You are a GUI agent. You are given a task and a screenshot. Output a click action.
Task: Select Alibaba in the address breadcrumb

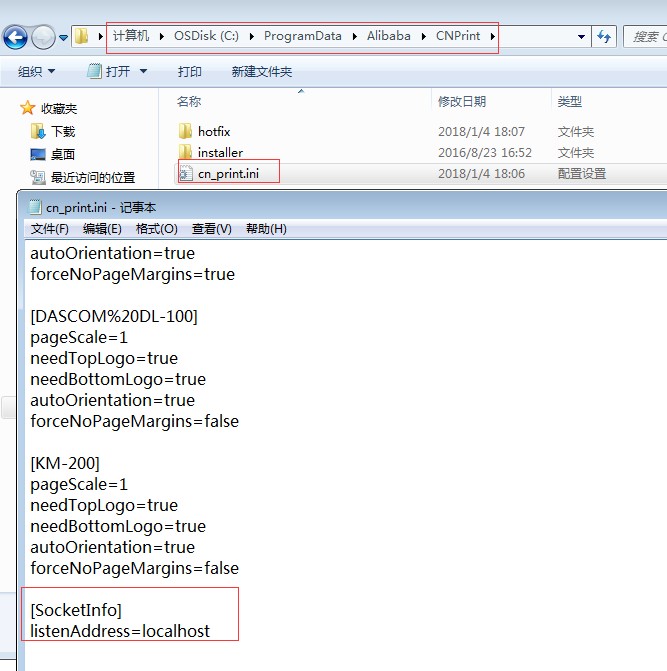pyautogui.click(x=388, y=36)
